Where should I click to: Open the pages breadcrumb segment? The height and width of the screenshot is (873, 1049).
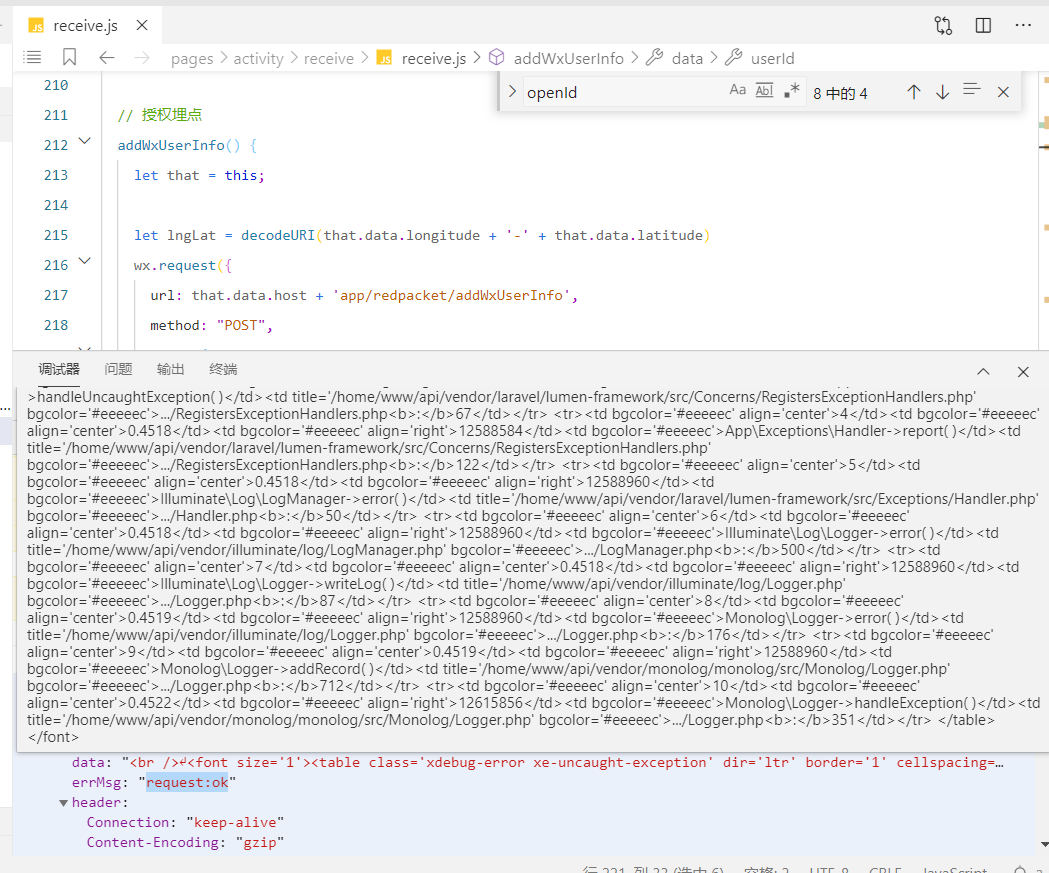click(192, 59)
